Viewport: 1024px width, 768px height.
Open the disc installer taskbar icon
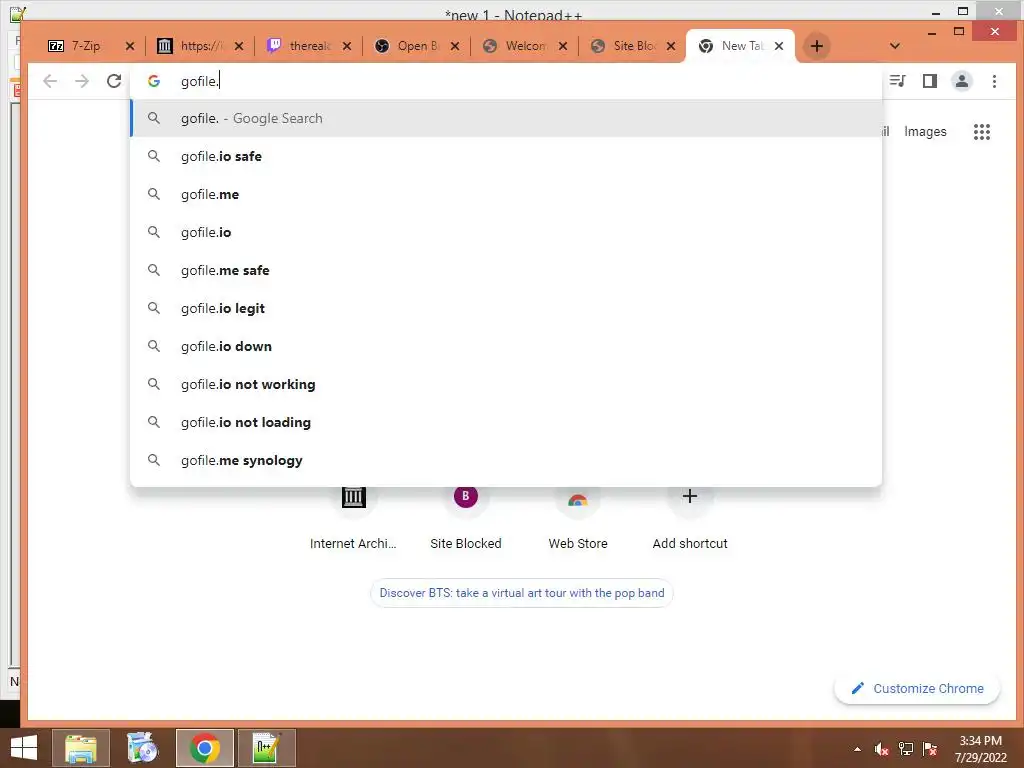[x=142, y=748]
